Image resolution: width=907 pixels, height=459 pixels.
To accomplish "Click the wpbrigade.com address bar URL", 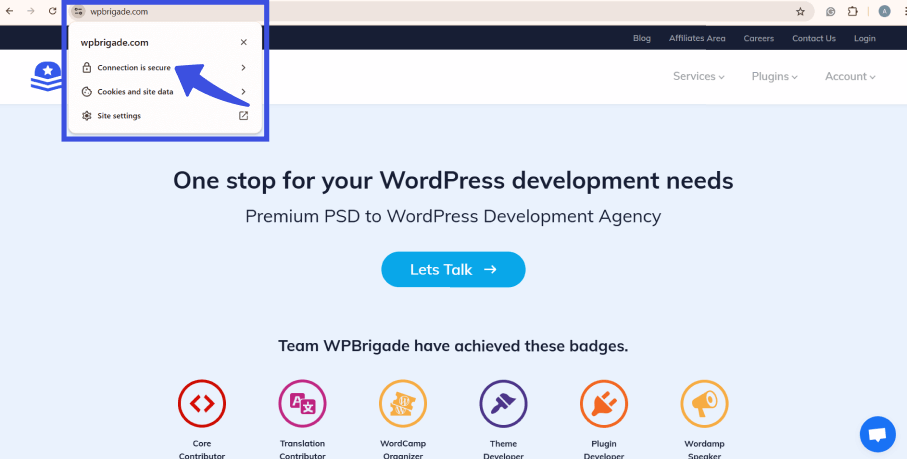I will [x=119, y=12].
